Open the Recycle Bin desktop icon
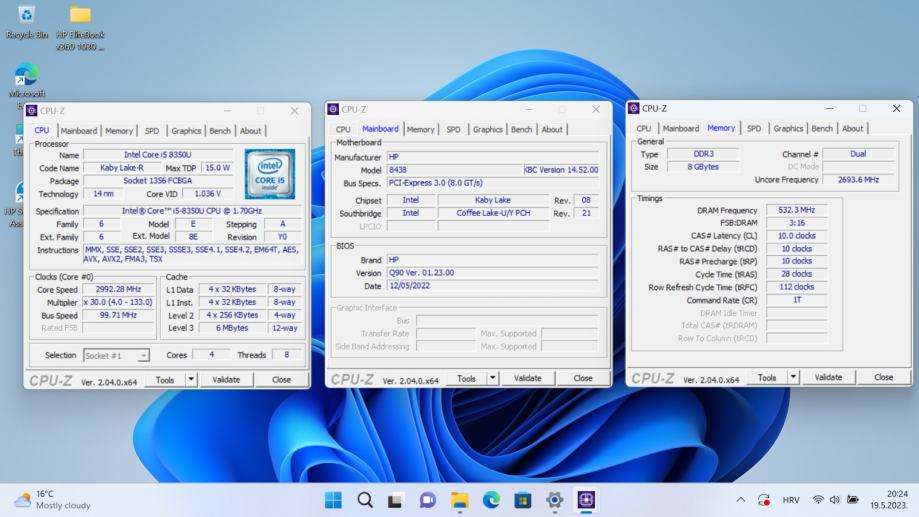 pos(27,18)
